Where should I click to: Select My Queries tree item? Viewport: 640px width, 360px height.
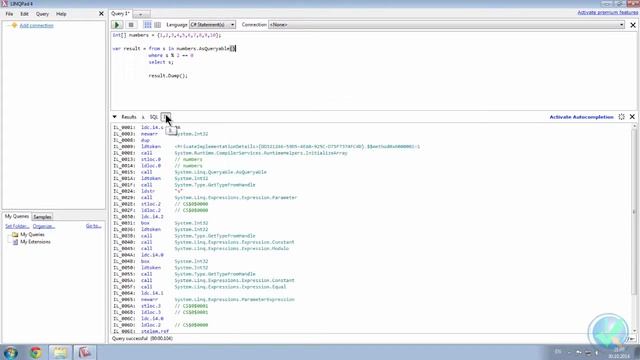32,235
